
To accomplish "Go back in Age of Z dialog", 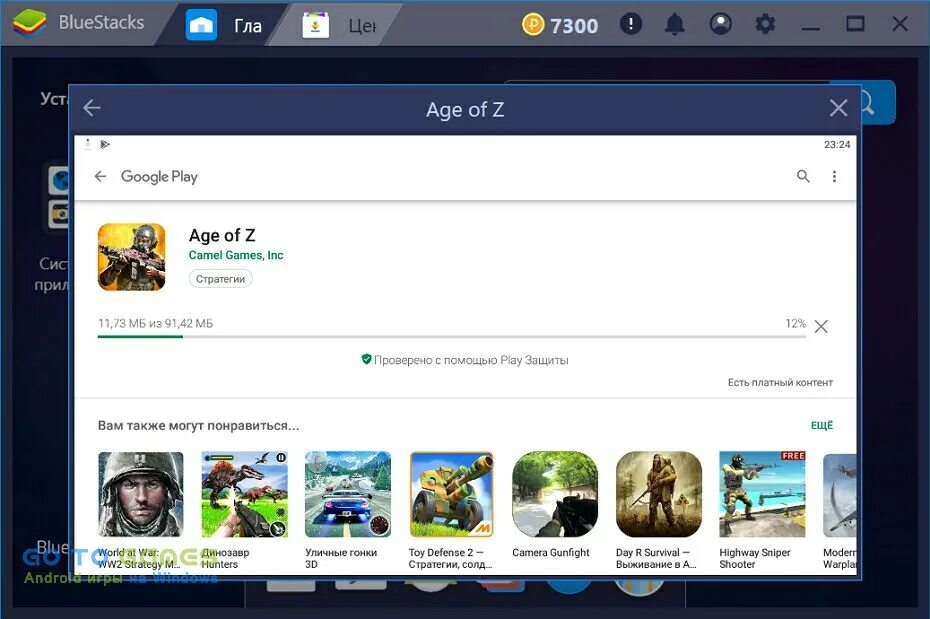I will 92,108.
